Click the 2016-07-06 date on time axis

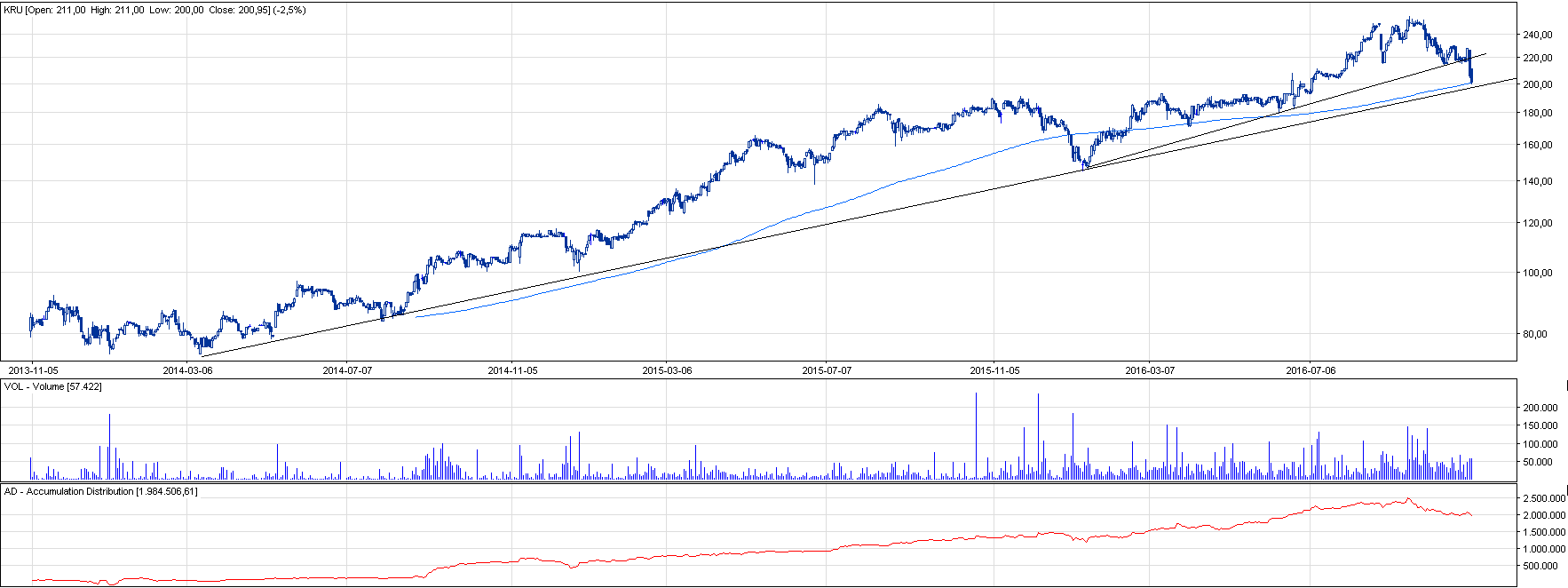click(x=1311, y=370)
